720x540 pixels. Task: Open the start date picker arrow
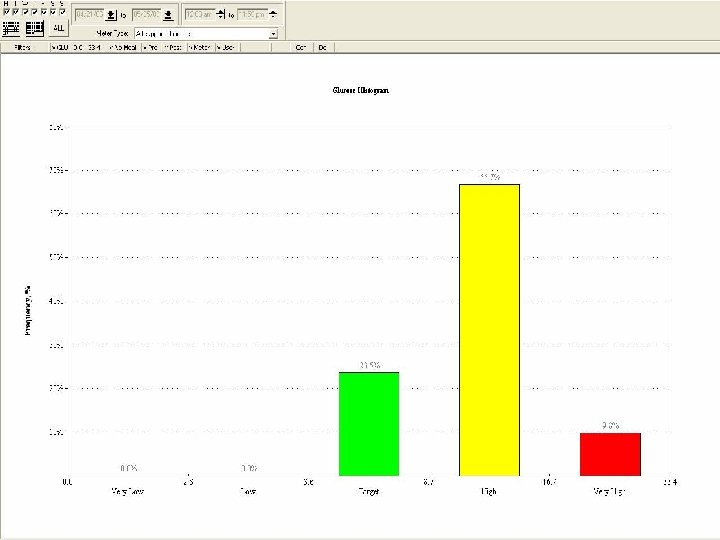(x=111, y=15)
